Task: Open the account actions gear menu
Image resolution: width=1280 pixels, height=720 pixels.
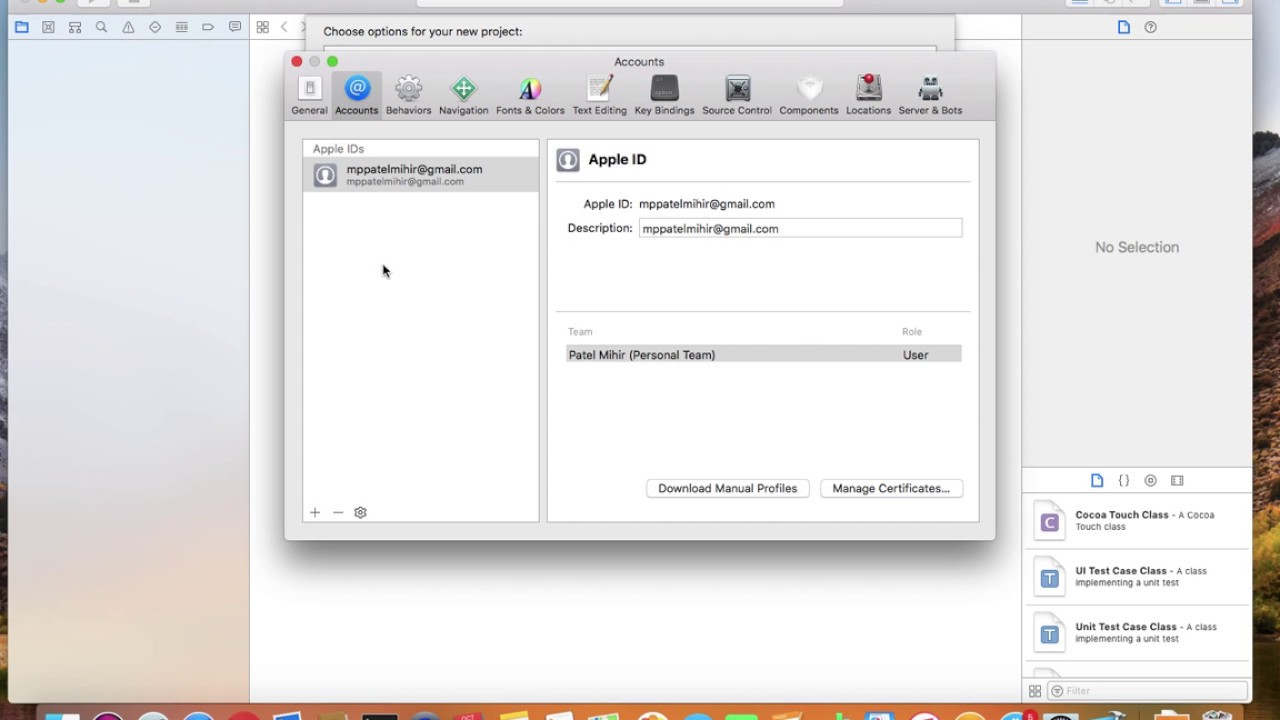Action: pos(361,512)
